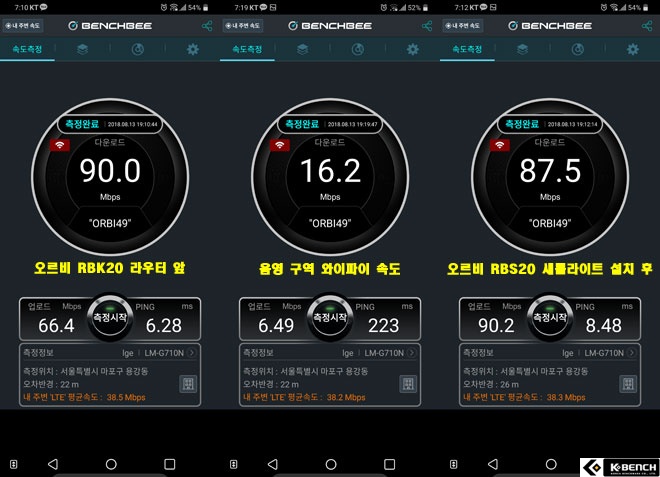The image size is (660, 477).
Task: Tap share icon in the 16.2 Mbps screen
Action: coord(427,26)
